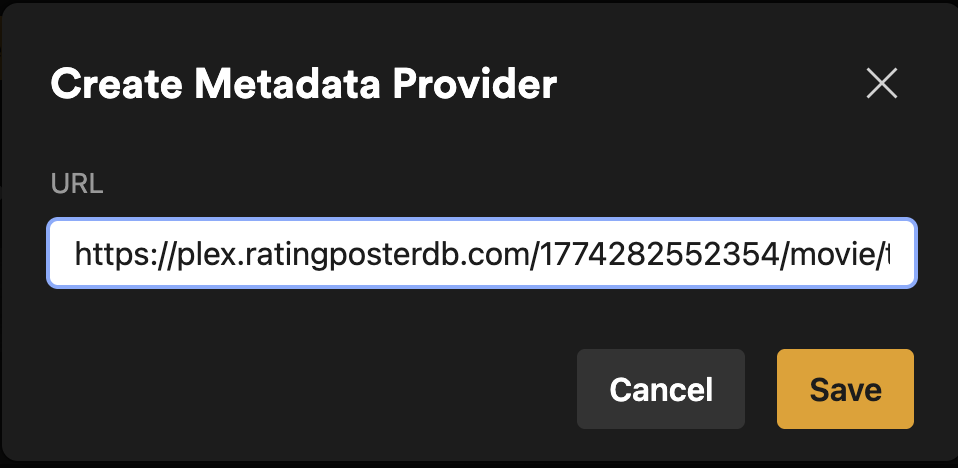Screen dimensions: 958x468
Task: Close the Create Metadata Provider dialog
Action: [x=882, y=83]
